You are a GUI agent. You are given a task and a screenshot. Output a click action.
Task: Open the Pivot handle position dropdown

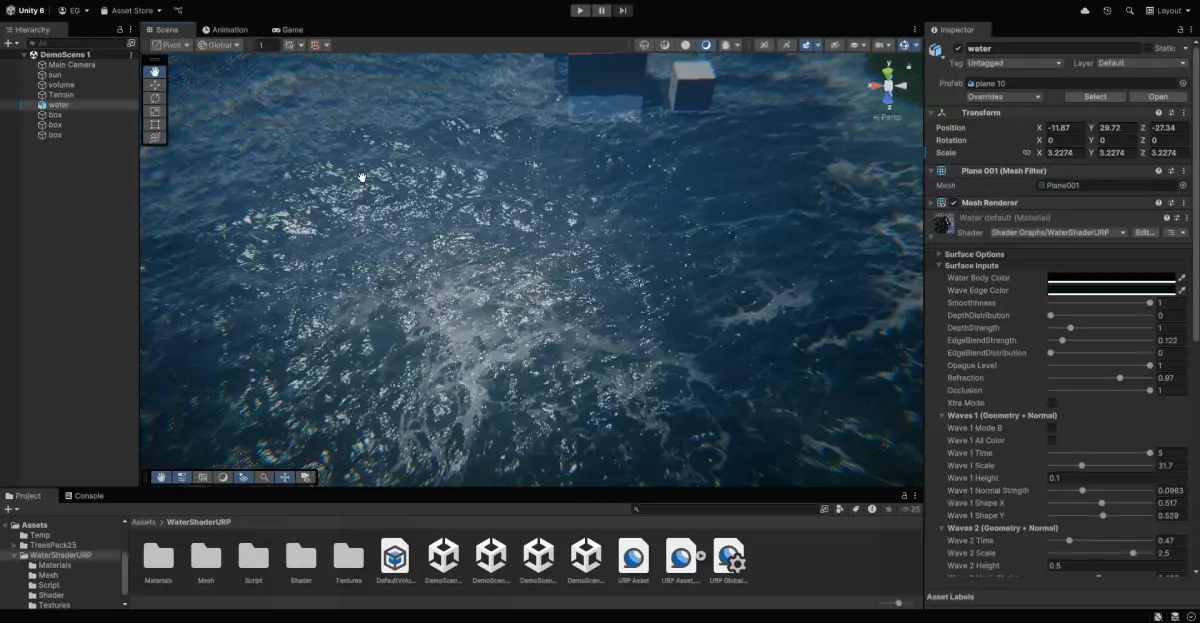pos(171,45)
